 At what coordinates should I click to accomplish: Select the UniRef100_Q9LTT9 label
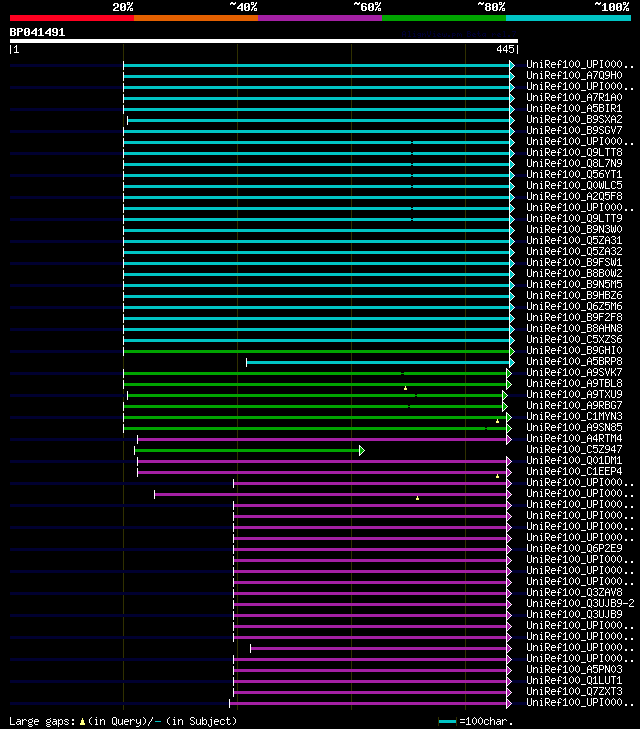click(x=574, y=218)
